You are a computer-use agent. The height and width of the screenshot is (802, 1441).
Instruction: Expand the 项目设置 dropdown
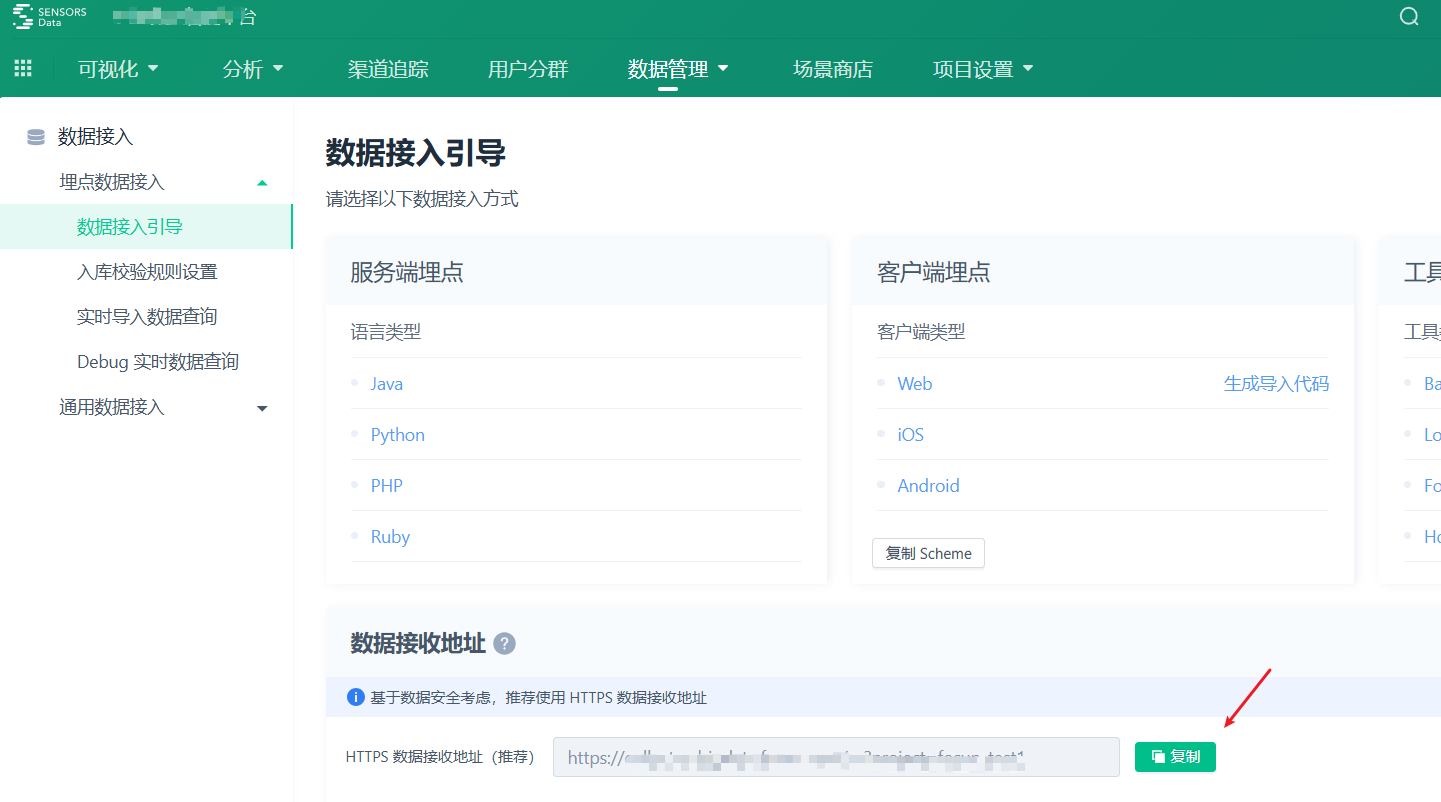[x=982, y=69]
